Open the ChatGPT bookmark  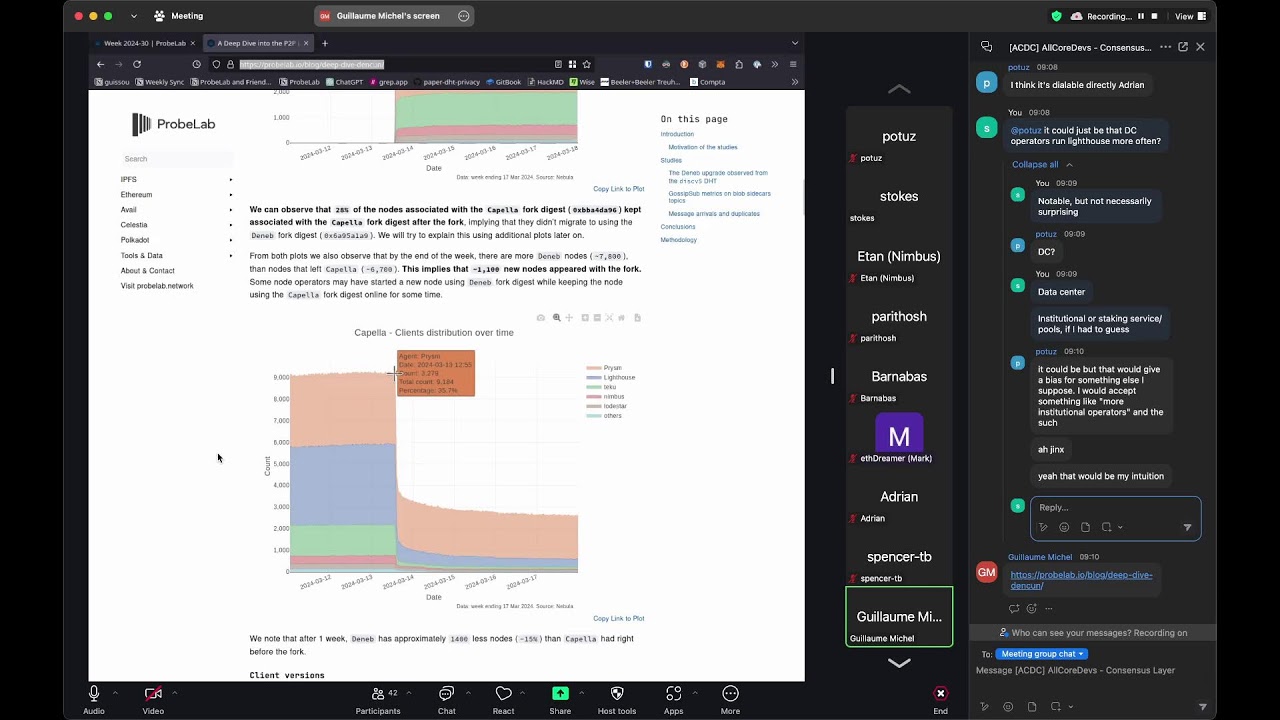pyautogui.click(x=345, y=82)
